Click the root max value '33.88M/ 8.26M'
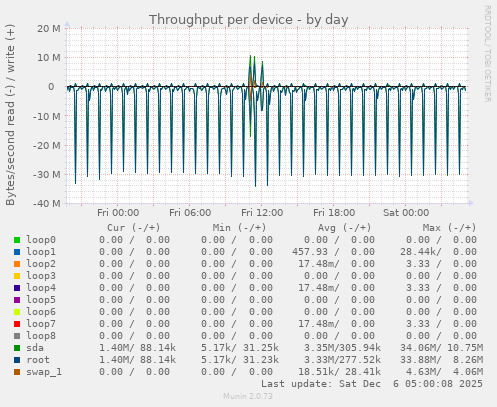Viewport: 497px width, 407px height. [x=441, y=360]
